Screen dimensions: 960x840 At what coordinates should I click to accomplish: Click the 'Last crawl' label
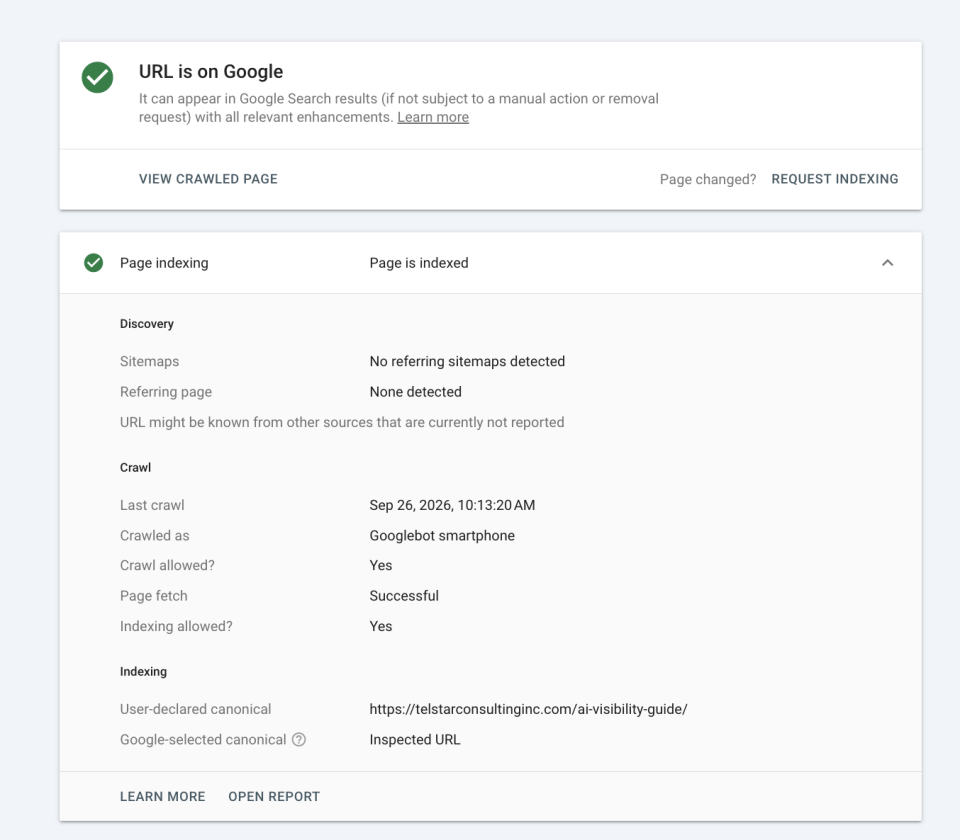click(x=152, y=505)
